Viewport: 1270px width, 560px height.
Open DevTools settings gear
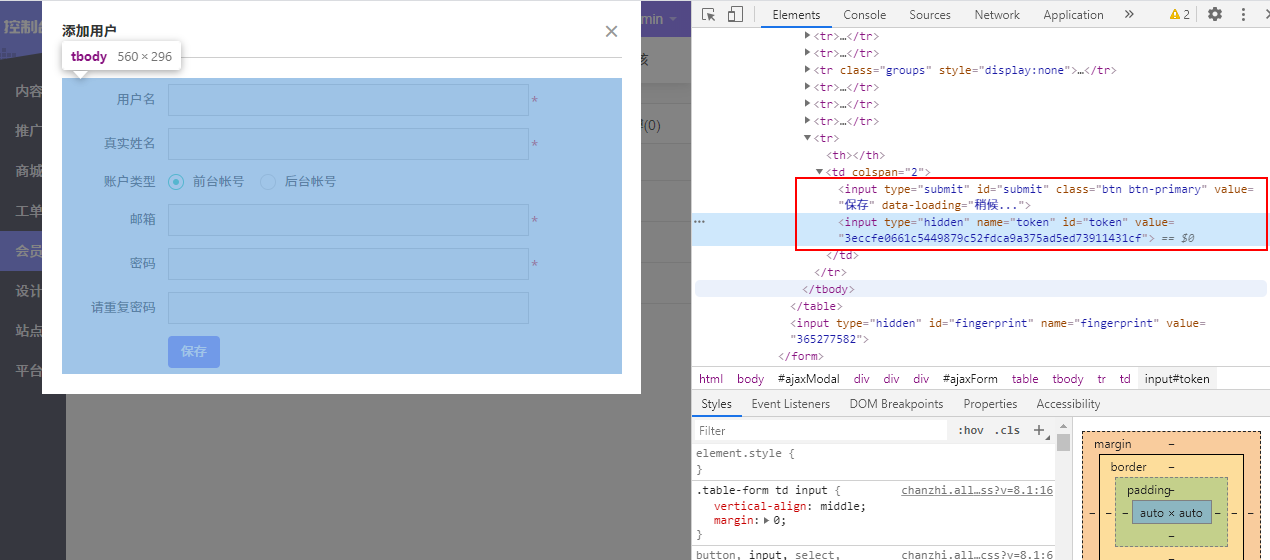coord(1215,14)
